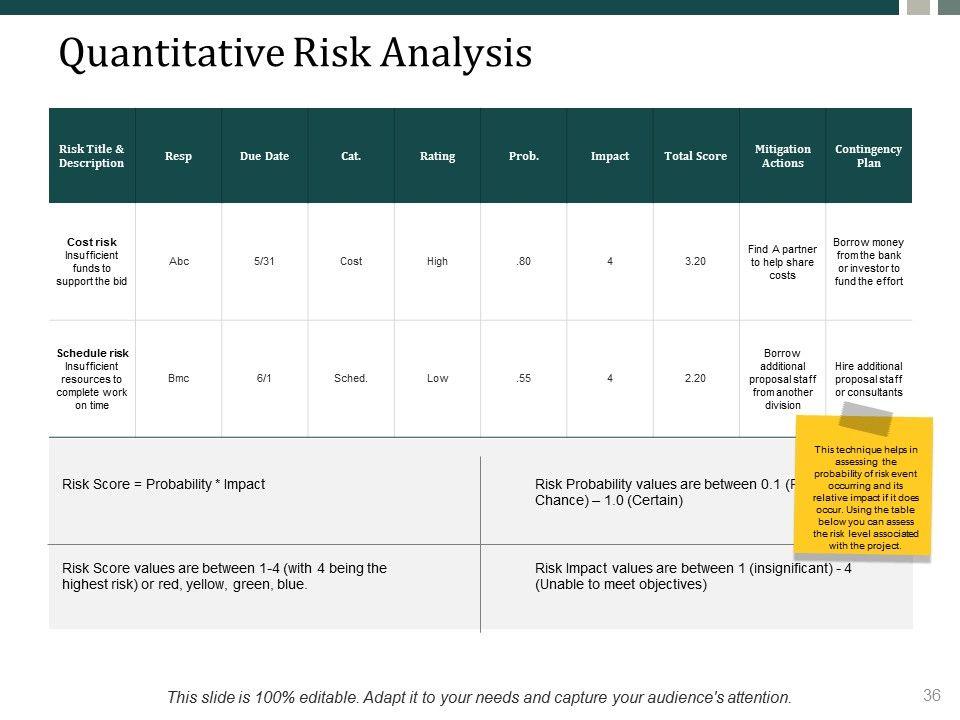Click 'Risk Score = Probability * Impact' text
The height and width of the screenshot is (720, 960).
click(164, 485)
